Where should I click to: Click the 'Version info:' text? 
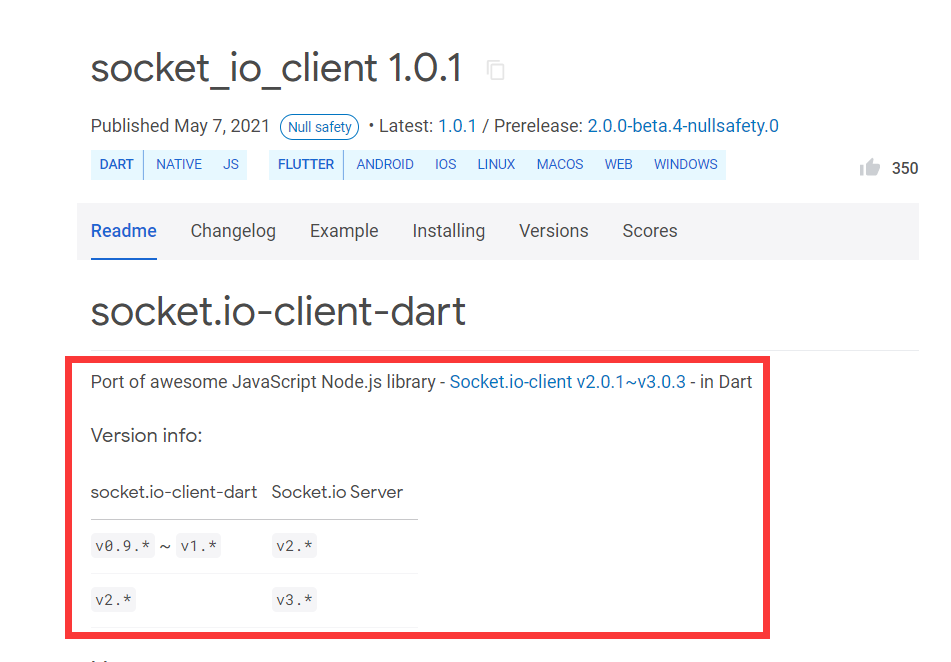pos(146,436)
